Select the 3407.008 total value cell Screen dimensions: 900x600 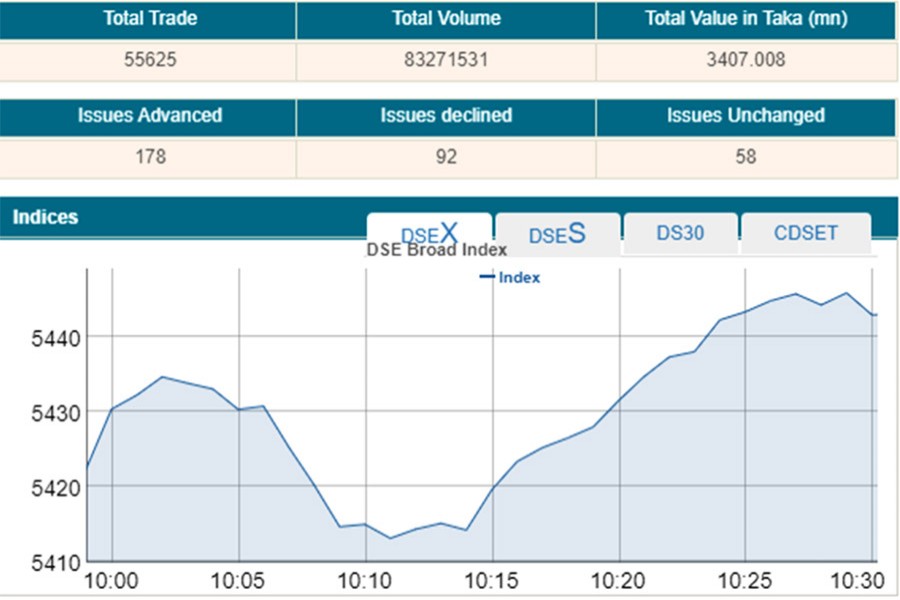745,60
